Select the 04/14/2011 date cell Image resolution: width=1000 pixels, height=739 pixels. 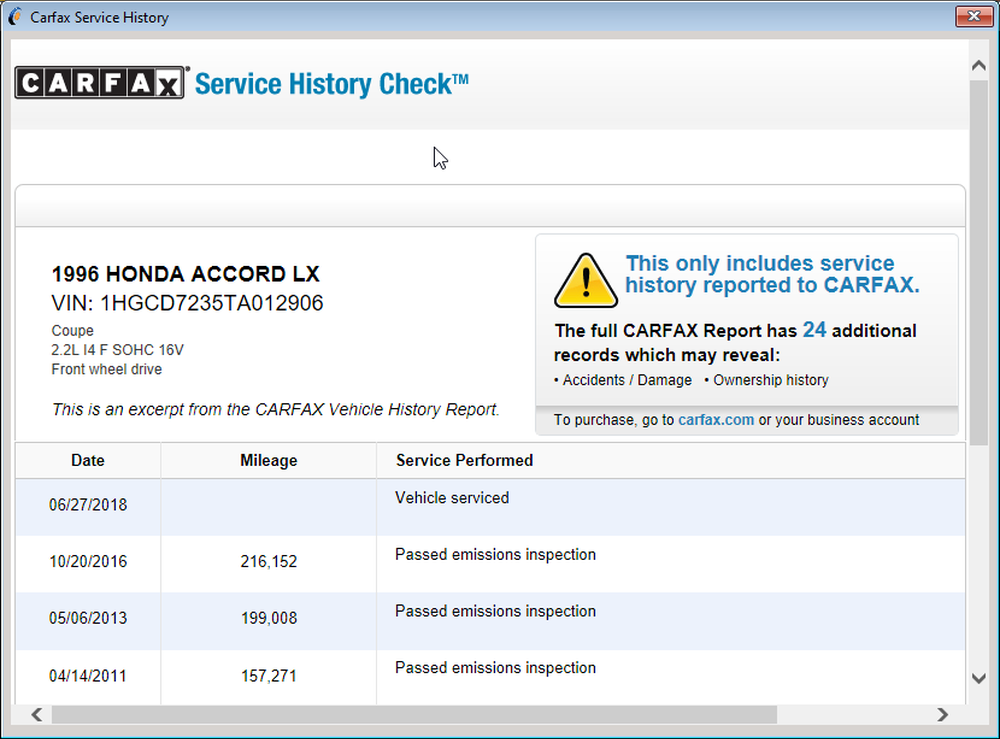tap(88, 676)
